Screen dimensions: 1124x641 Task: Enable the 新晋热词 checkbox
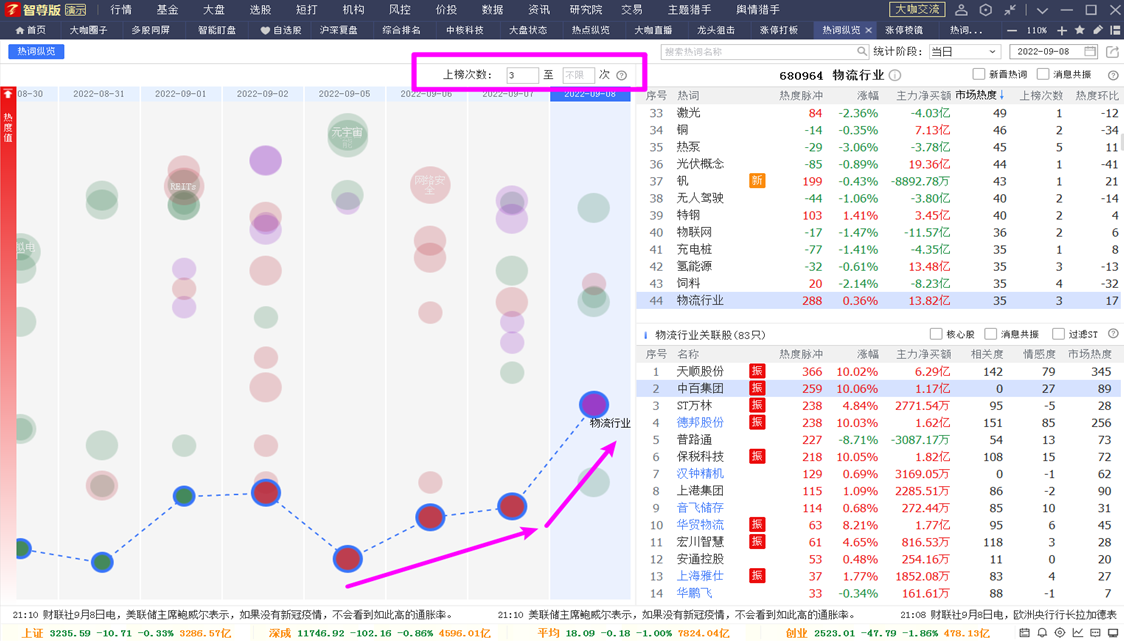click(x=978, y=75)
